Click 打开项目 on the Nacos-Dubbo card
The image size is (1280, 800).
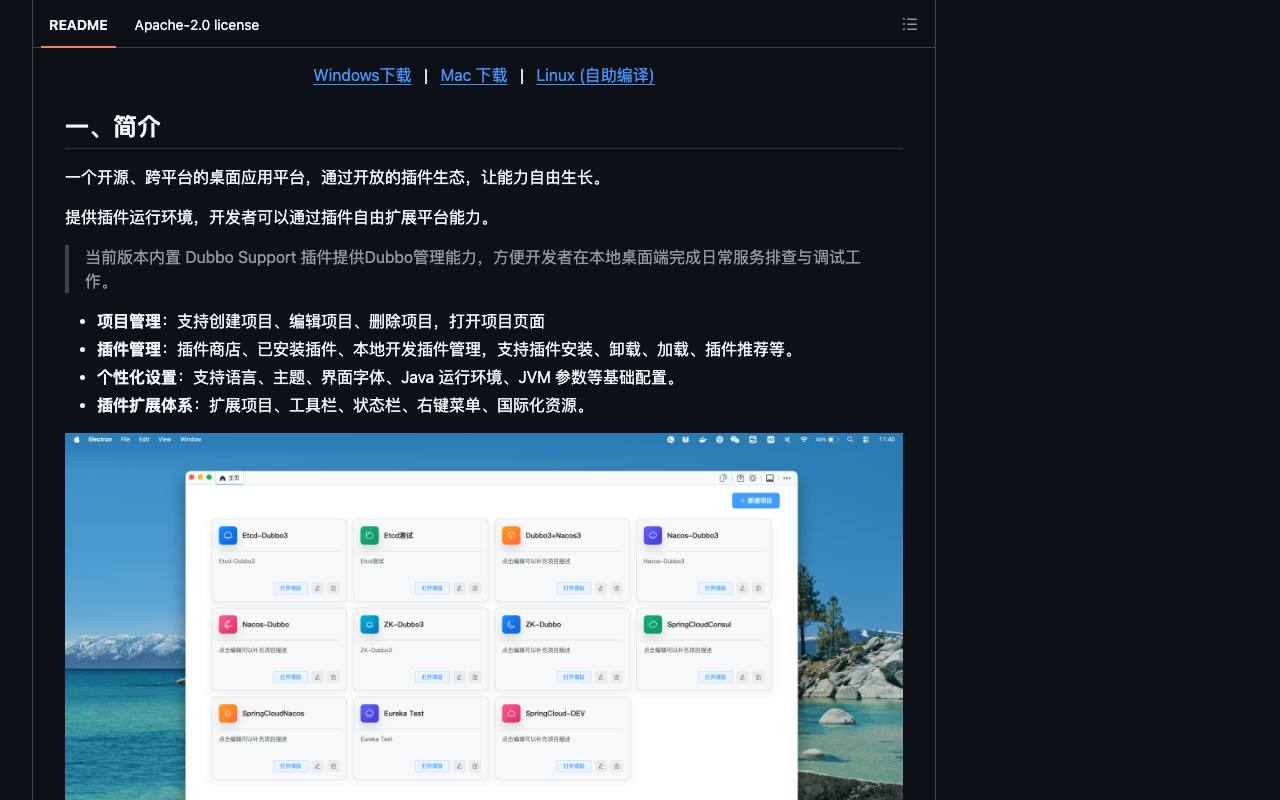(x=290, y=677)
